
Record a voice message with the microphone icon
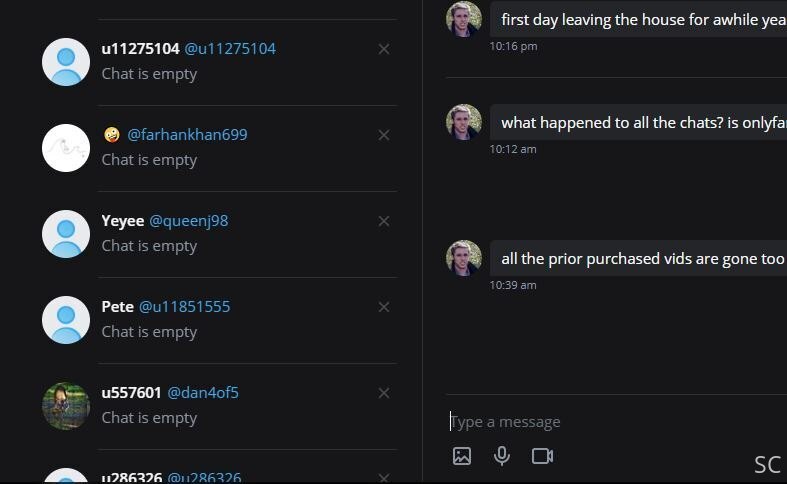[x=501, y=456]
